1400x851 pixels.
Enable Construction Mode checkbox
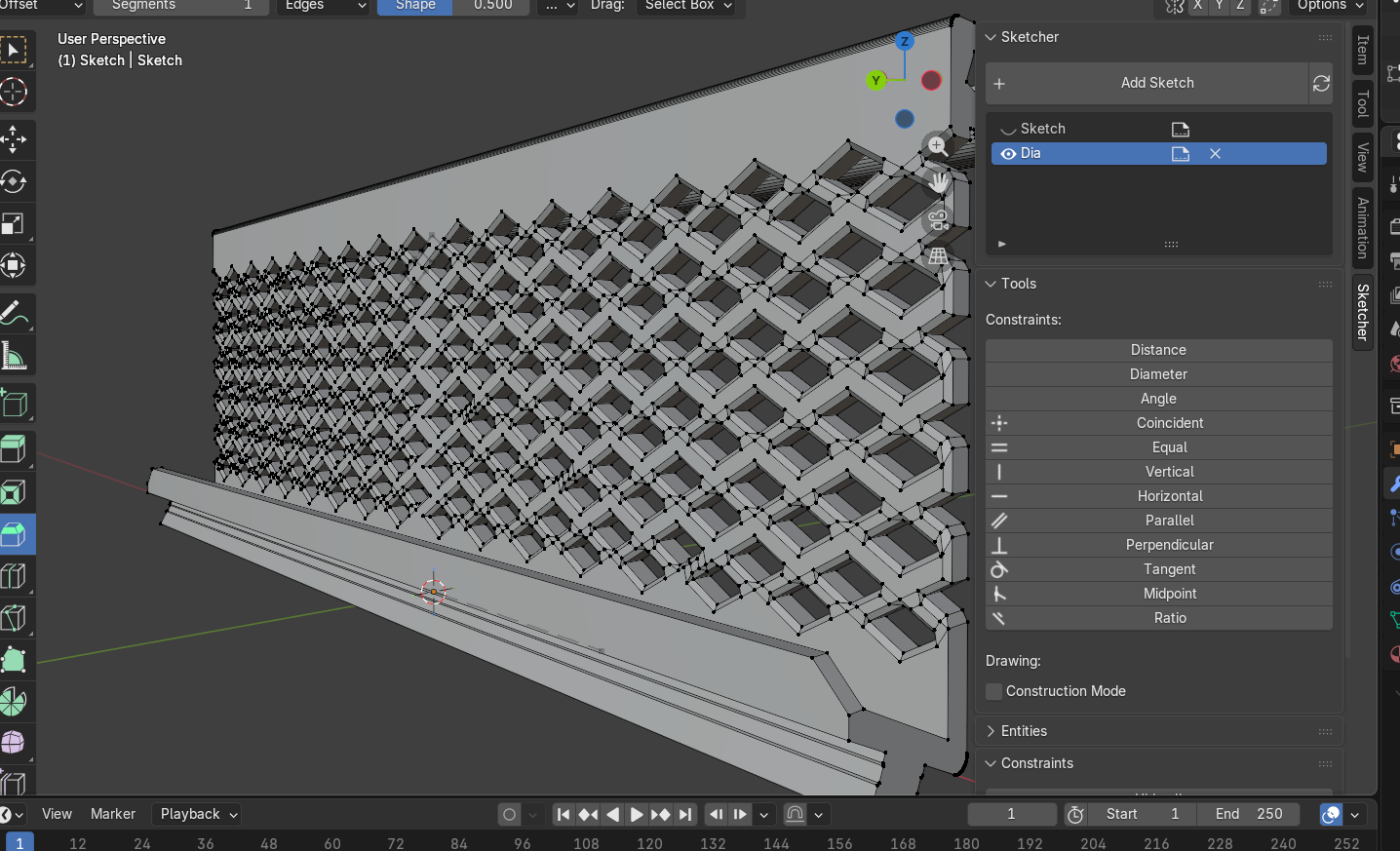994,691
